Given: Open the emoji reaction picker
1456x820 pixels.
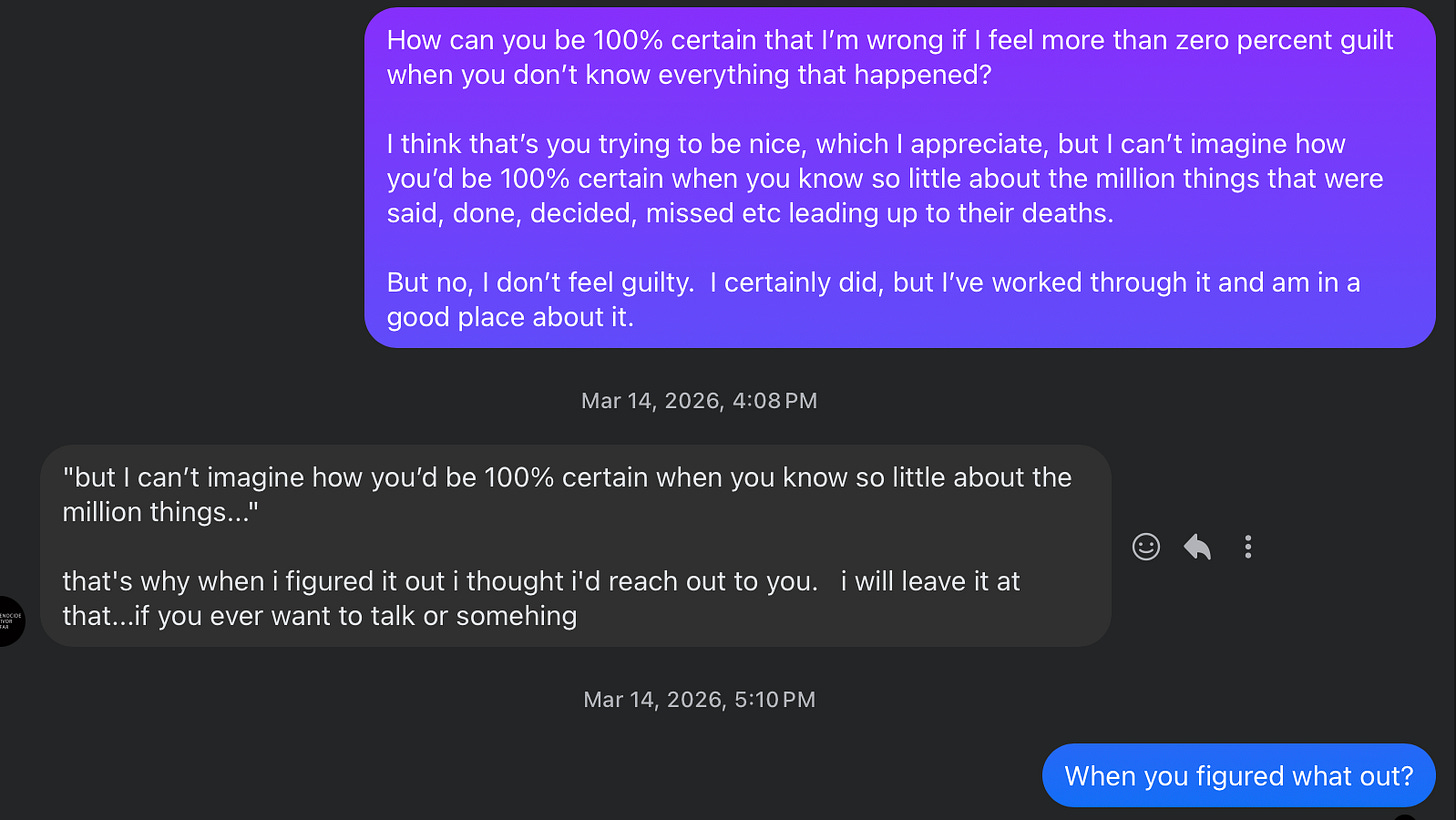Looking at the screenshot, I should point(1146,546).
